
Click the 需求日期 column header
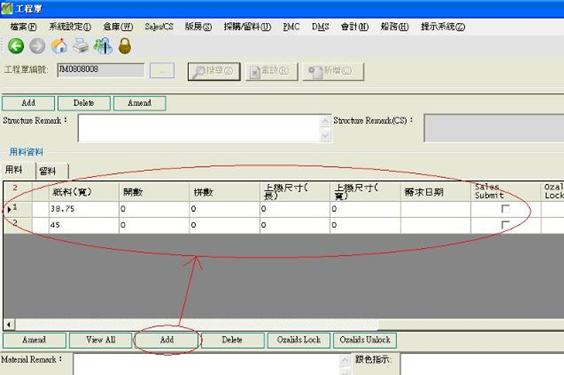[x=436, y=192]
